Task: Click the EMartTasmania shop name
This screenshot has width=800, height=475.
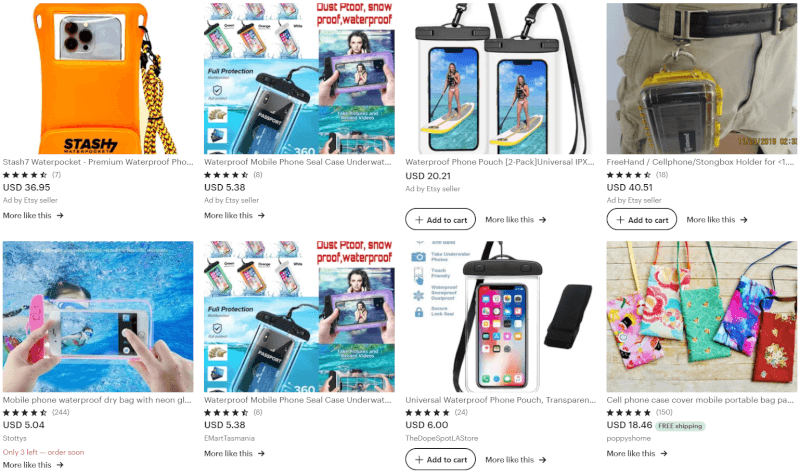Action: pyautogui.click(x=229, y=438)
